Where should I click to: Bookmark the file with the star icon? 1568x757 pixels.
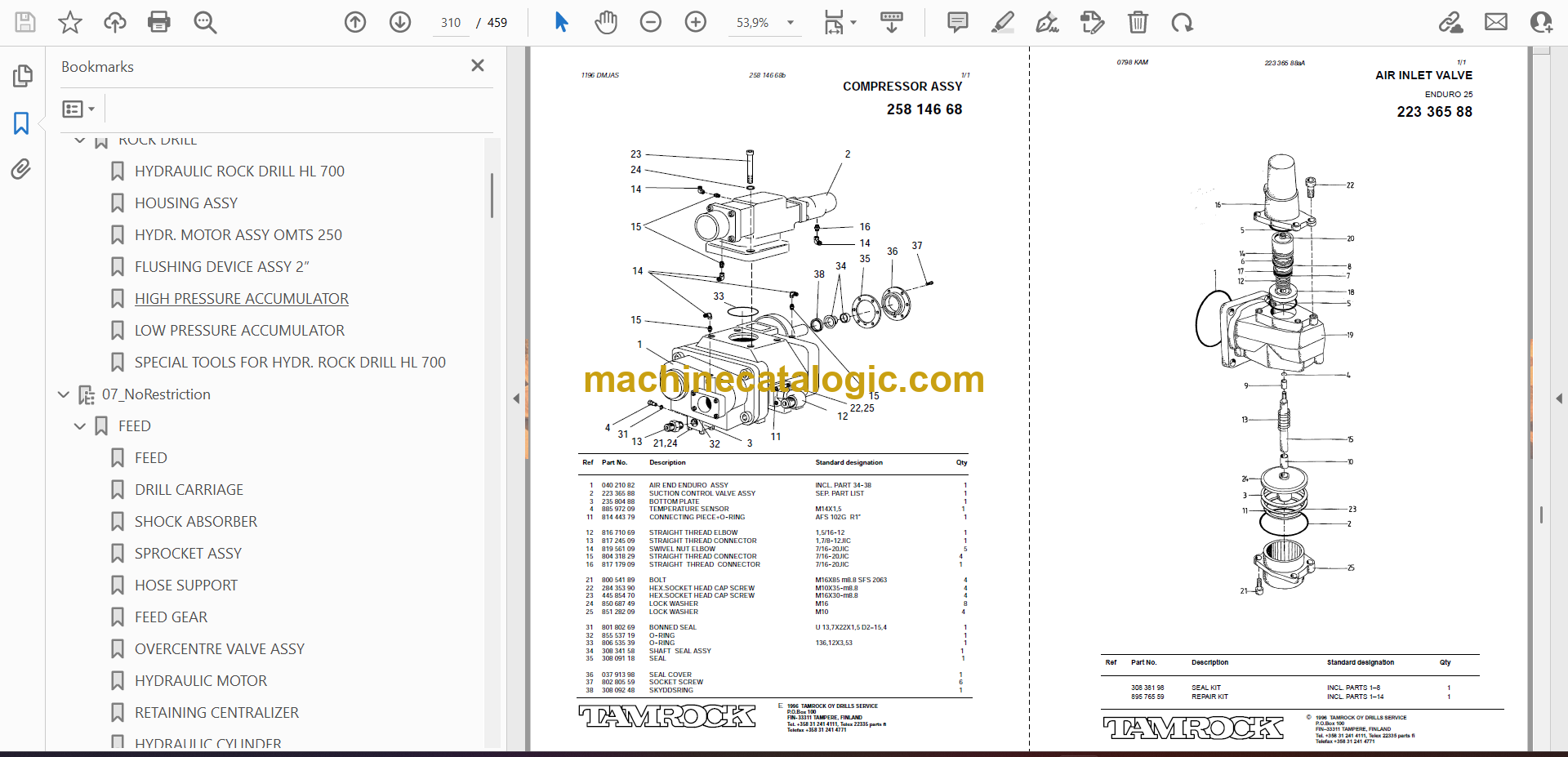(x=70, y=22)
